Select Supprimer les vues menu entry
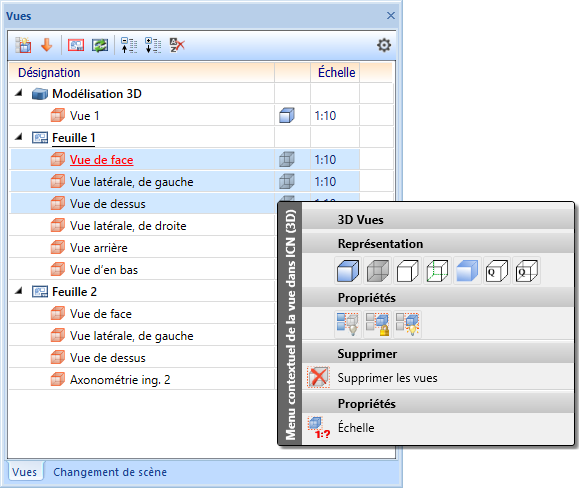This screenshot has width=580, height=488. pyautogui.click(x=387, y=378)
